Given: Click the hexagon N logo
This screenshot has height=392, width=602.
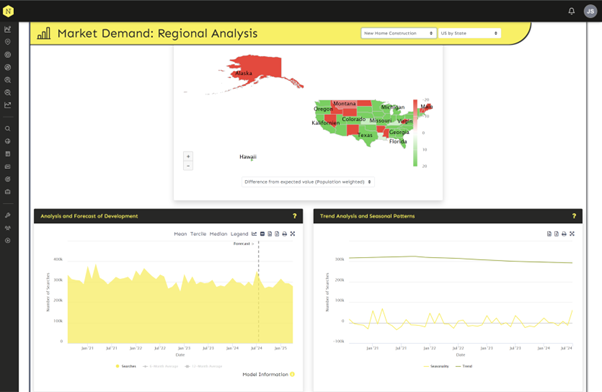Looking at the screenshot, I should point(8,11).
